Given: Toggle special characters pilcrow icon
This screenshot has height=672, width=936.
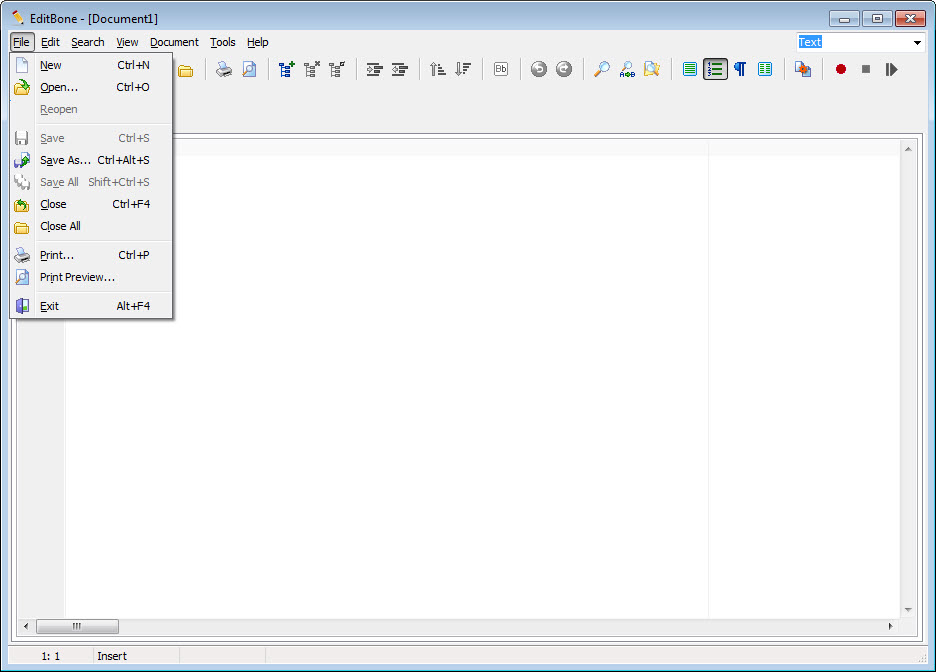Looking at the screenshot, I should tap(740, 69).
